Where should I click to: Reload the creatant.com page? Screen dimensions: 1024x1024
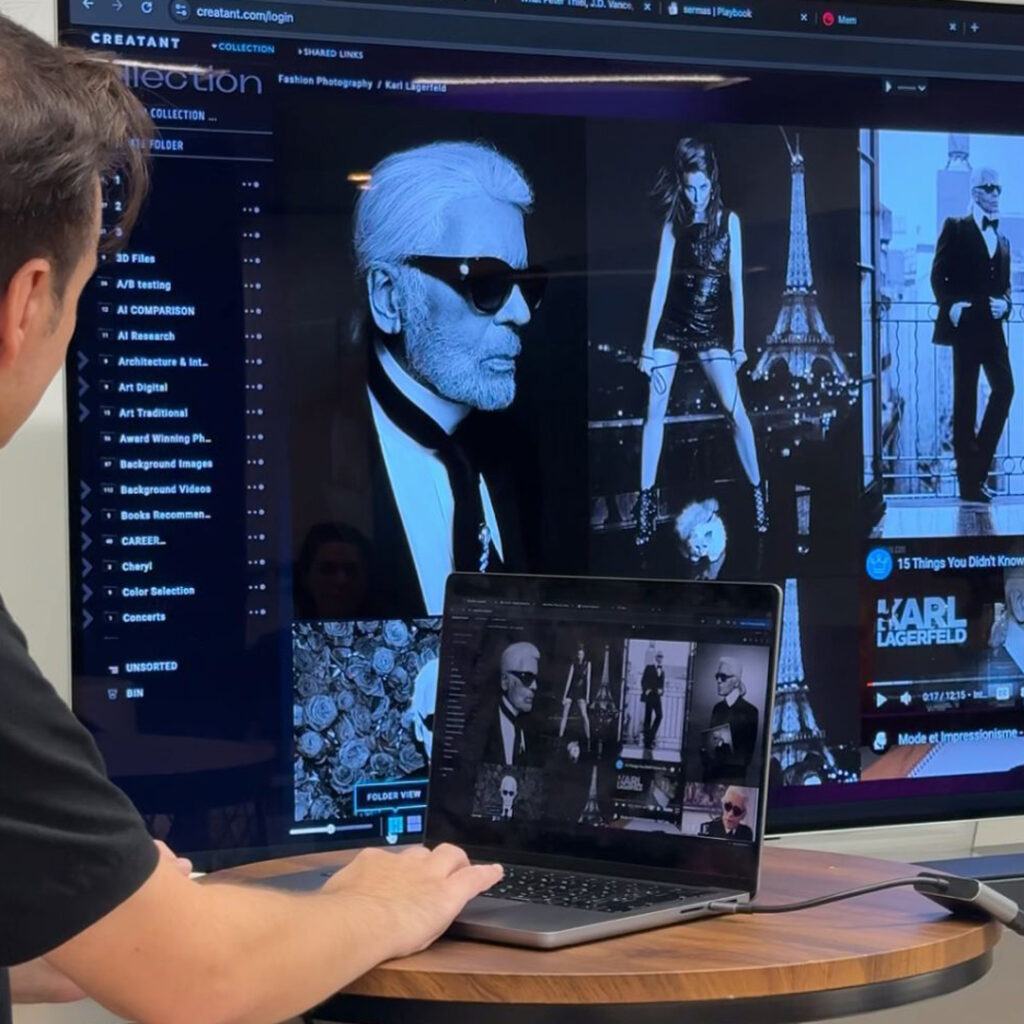(x=147, y=7)
